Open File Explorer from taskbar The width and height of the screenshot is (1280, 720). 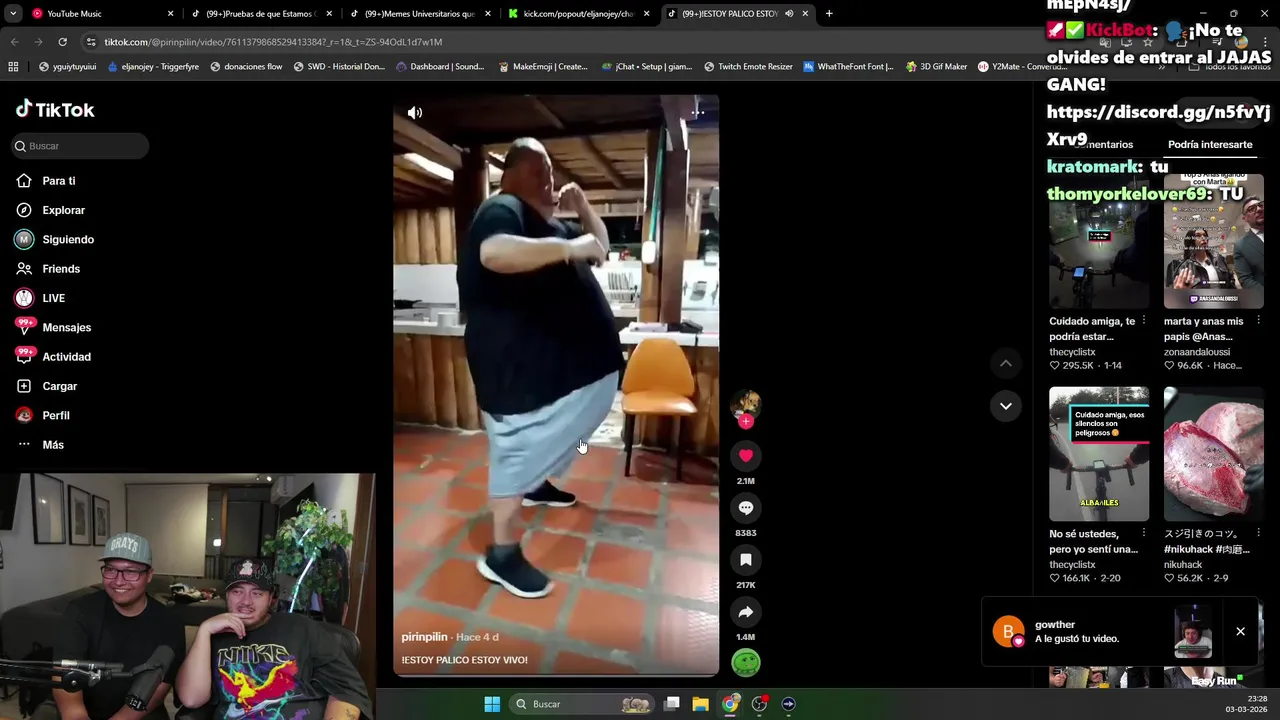(x=701, y=704)
